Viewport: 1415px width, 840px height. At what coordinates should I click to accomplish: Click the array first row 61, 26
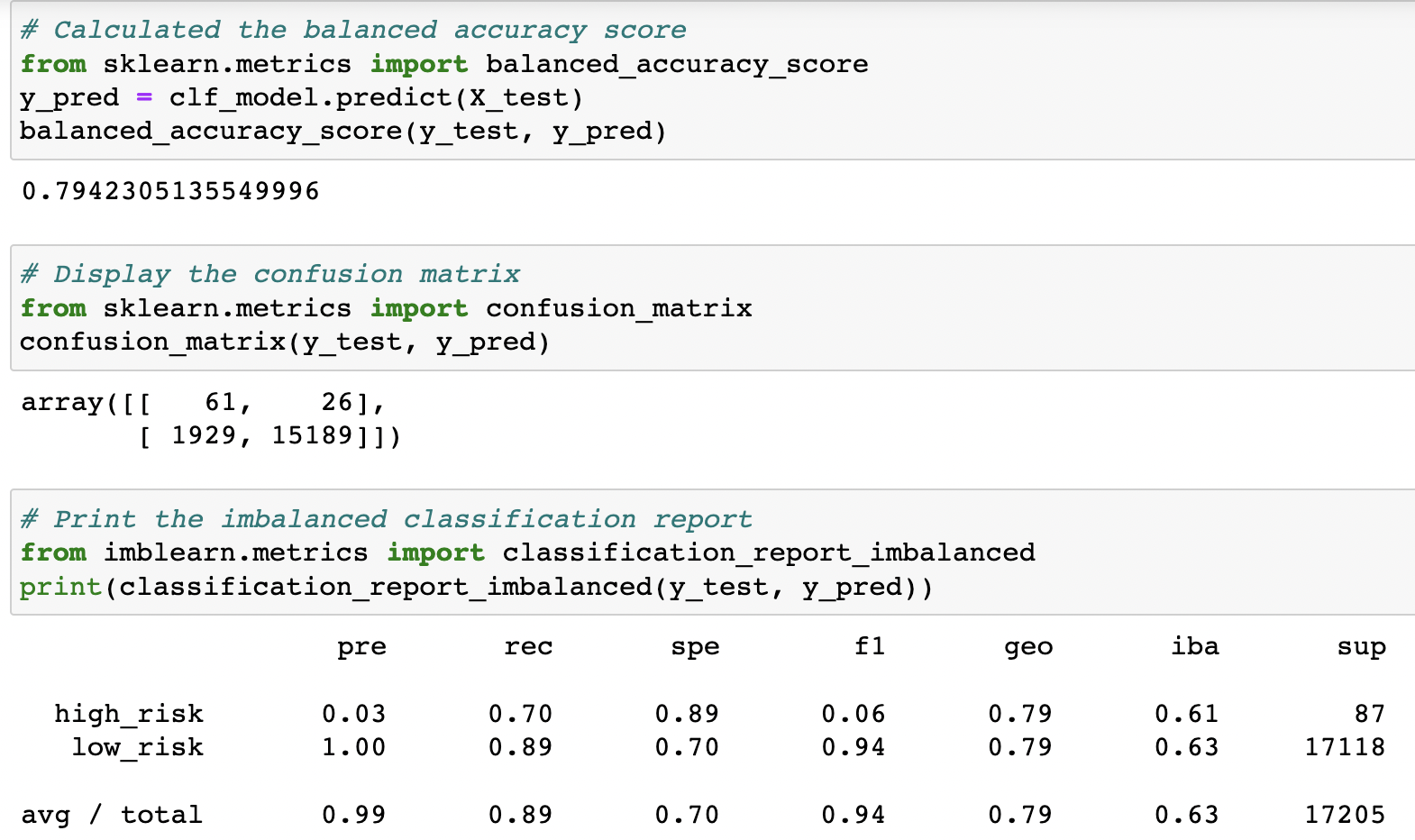tap(204, 402)
